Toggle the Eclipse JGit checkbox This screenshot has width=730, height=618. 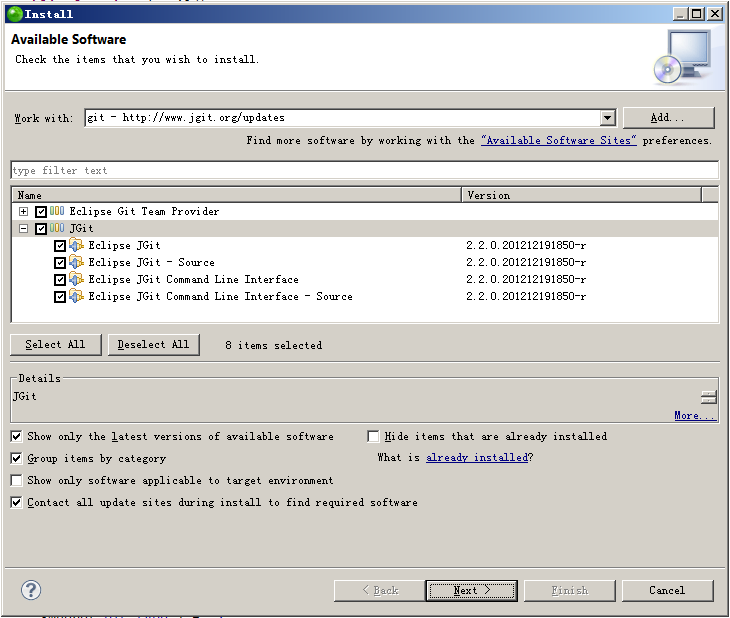[x=60, y=245]
